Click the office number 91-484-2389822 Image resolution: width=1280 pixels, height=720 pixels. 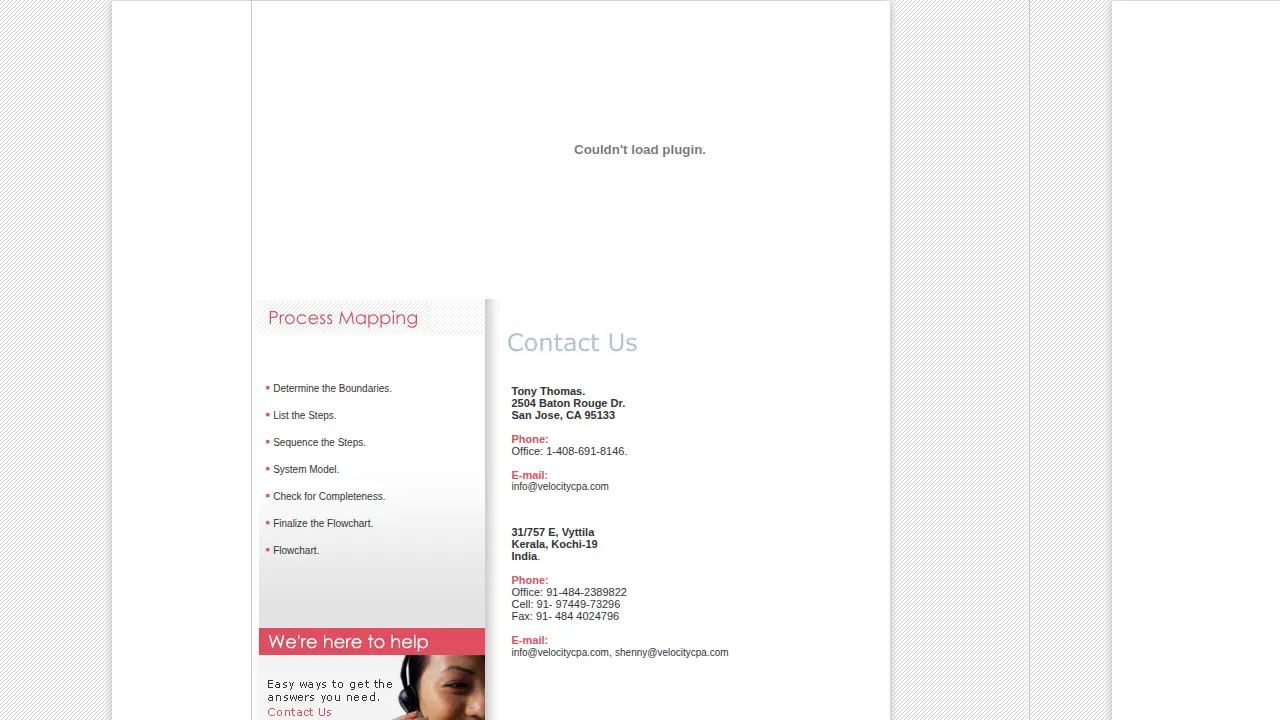pos(586,592)
